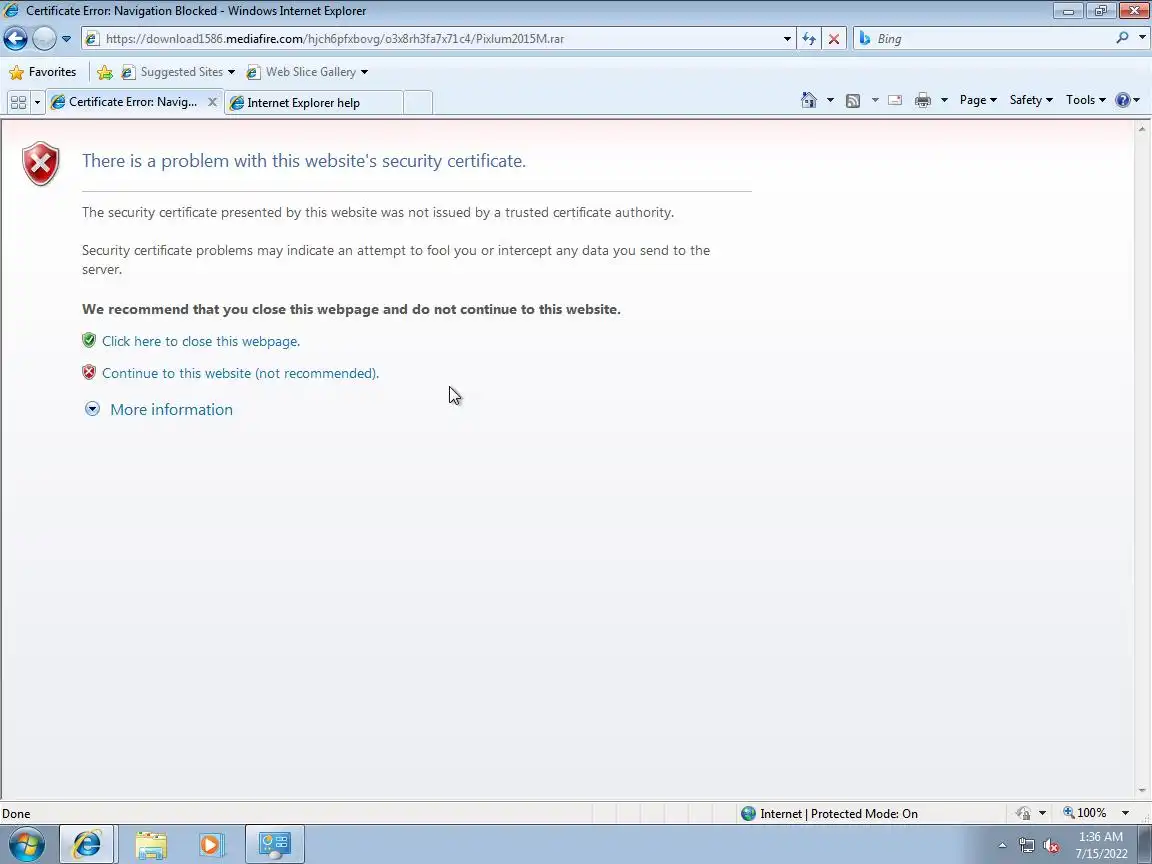Click the Quick Tabs grid icon
1152x864 pixels.
click(18, 102)
